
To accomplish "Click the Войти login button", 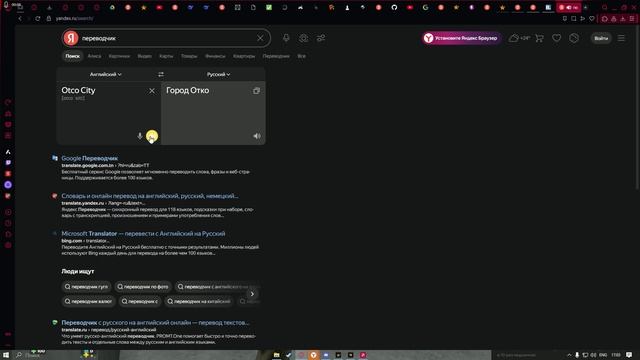I will click(x=601, y=38).
